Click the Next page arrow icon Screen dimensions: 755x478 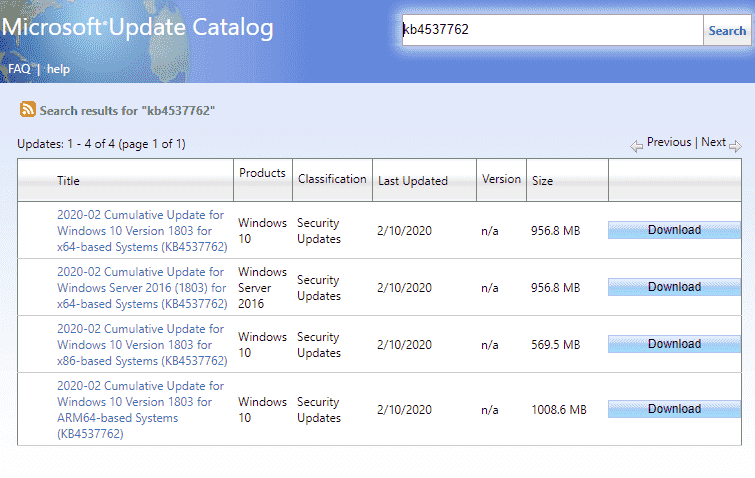pyautogui.click(x=735, y=146)
